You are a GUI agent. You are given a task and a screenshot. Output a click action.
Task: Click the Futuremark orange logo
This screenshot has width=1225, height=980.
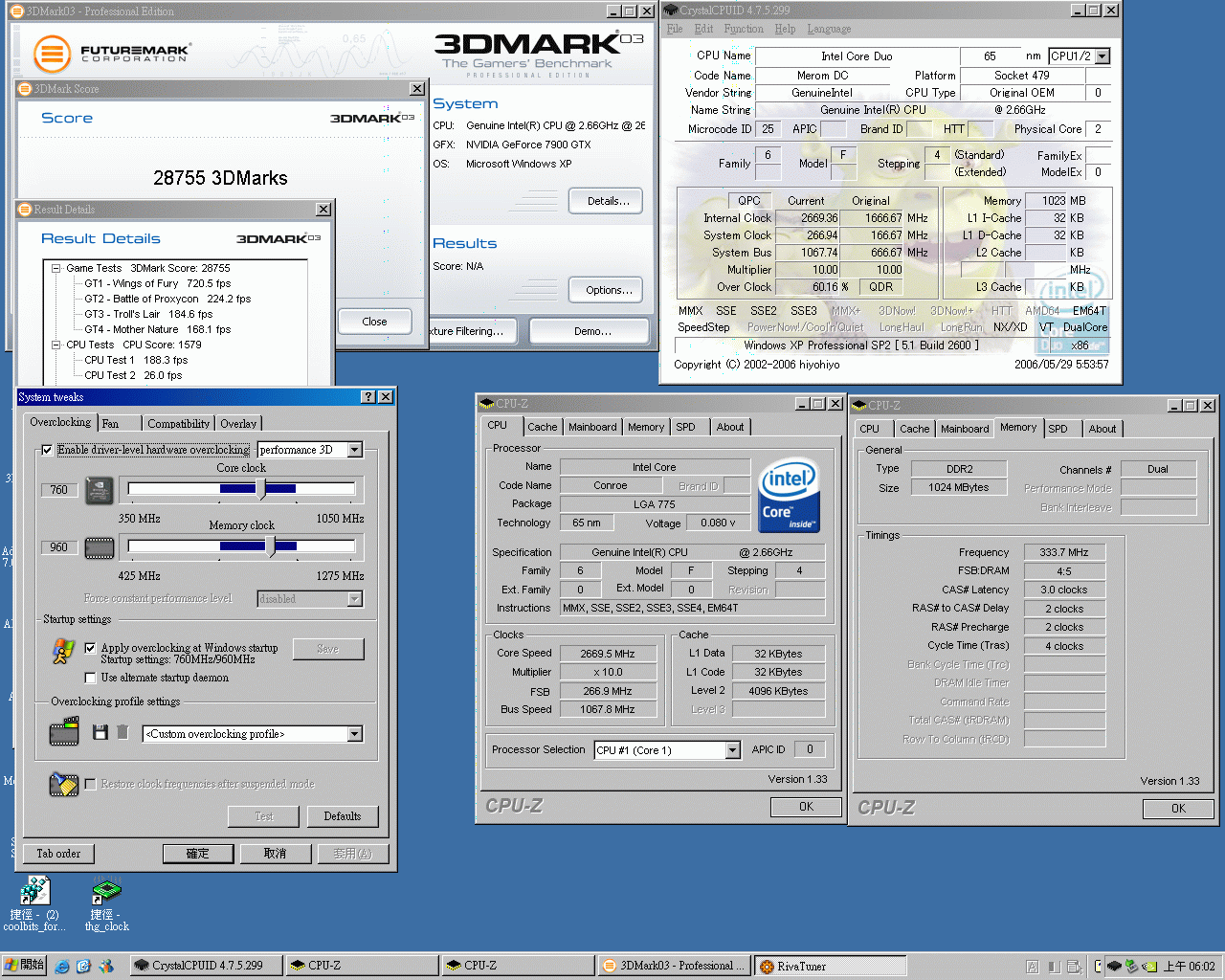52,54
